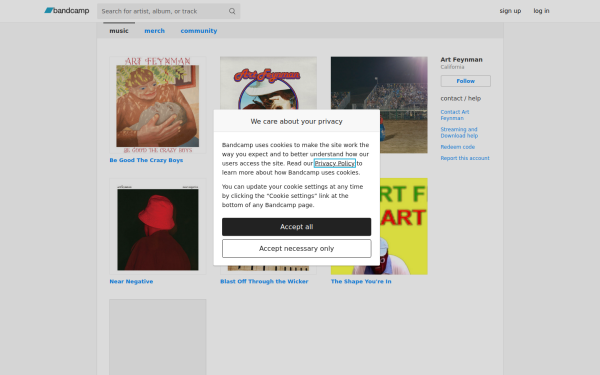Open the Privacy Policy link in the dialog
The height and width of the screenshot is (375, 600).
click(x=335, y=163)
